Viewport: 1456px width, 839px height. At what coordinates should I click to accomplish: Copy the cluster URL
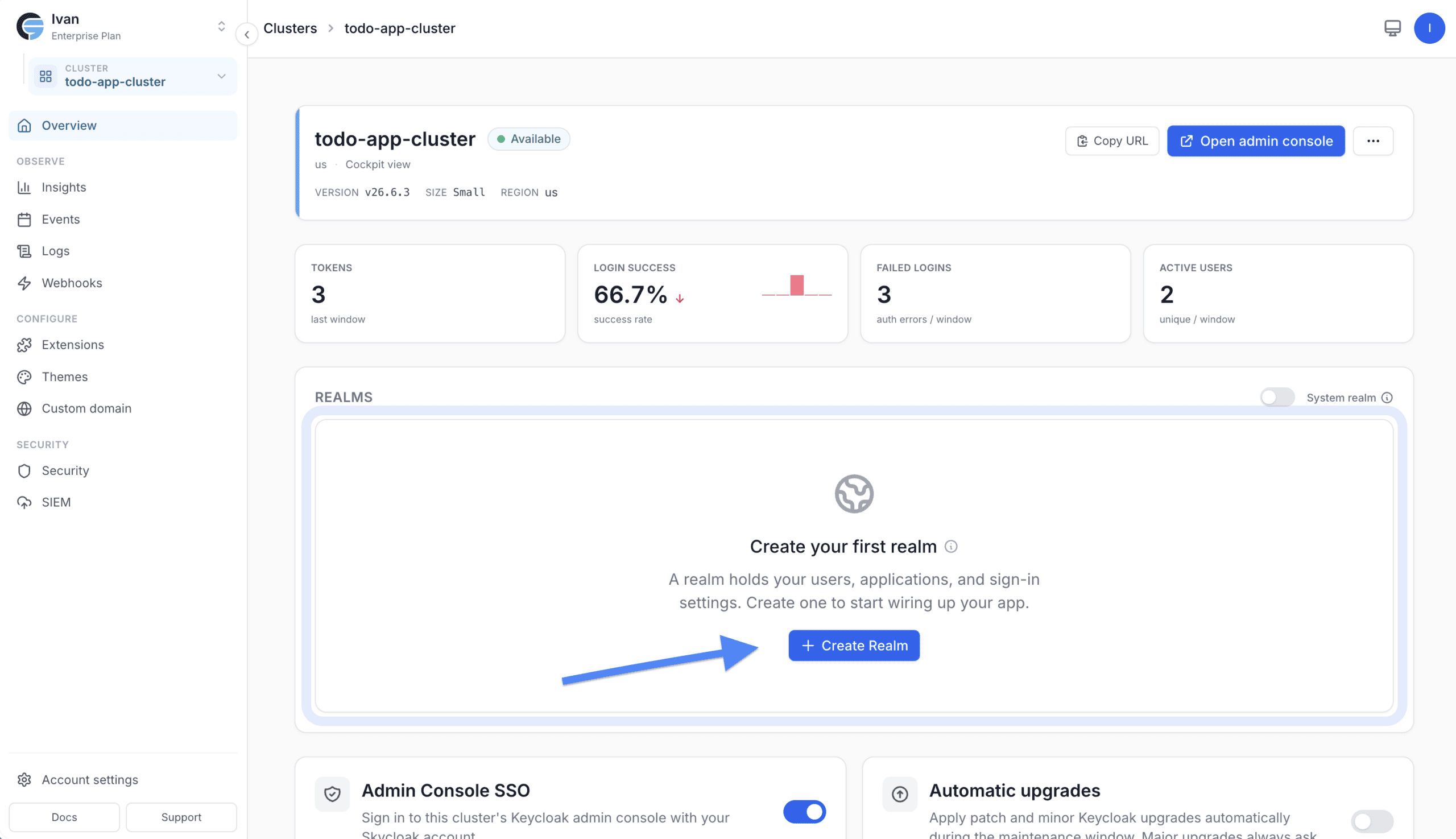click(x=1111, y=140)
